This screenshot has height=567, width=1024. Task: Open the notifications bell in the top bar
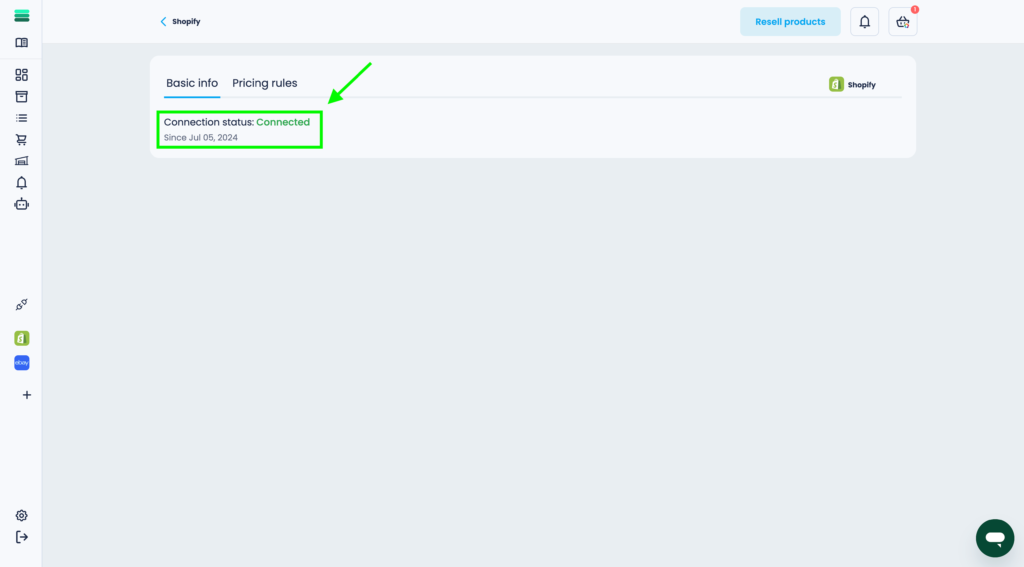pyautogui.click(x=864, y=22)
